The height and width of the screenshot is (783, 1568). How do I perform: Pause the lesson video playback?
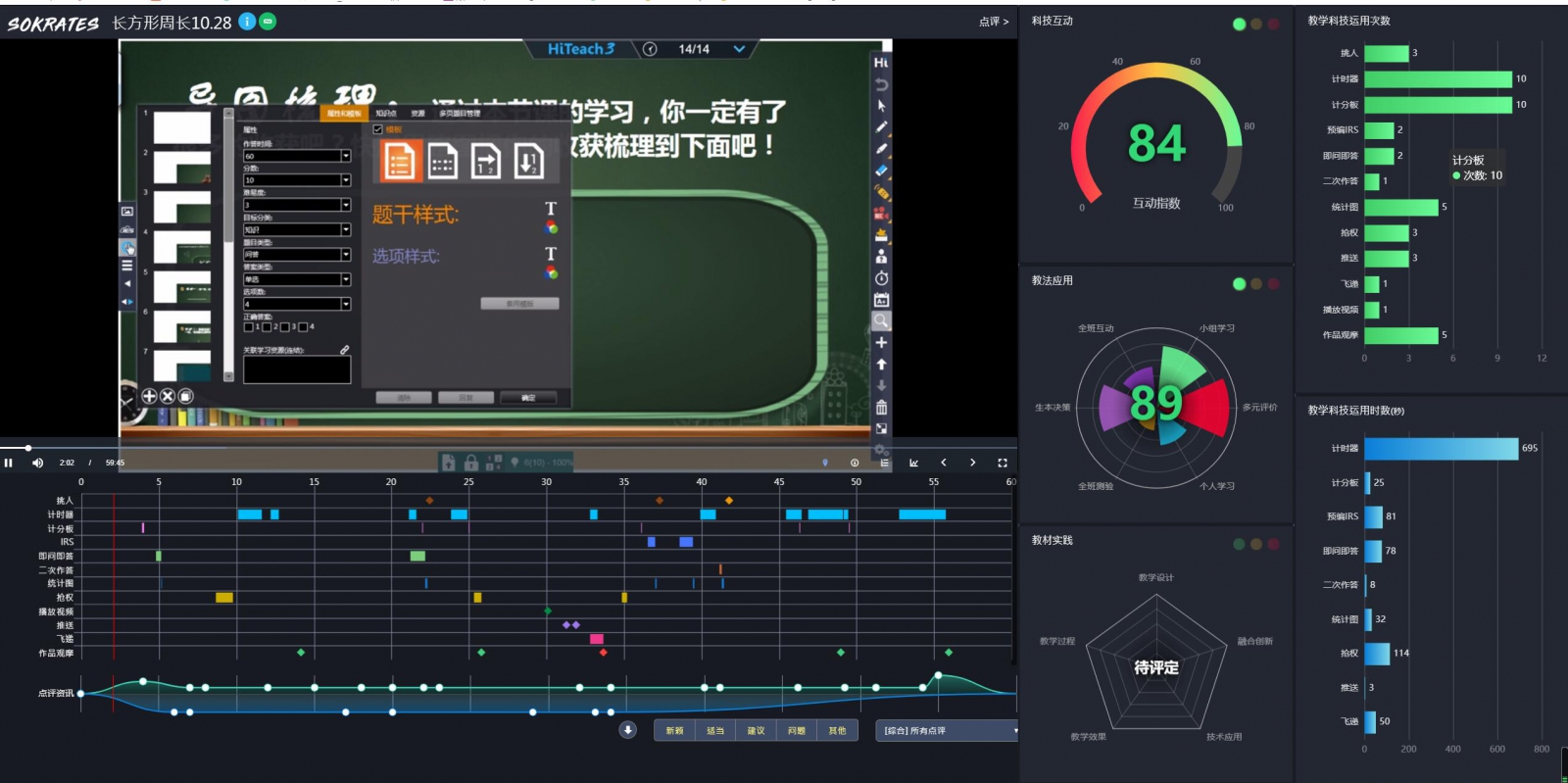9,463
